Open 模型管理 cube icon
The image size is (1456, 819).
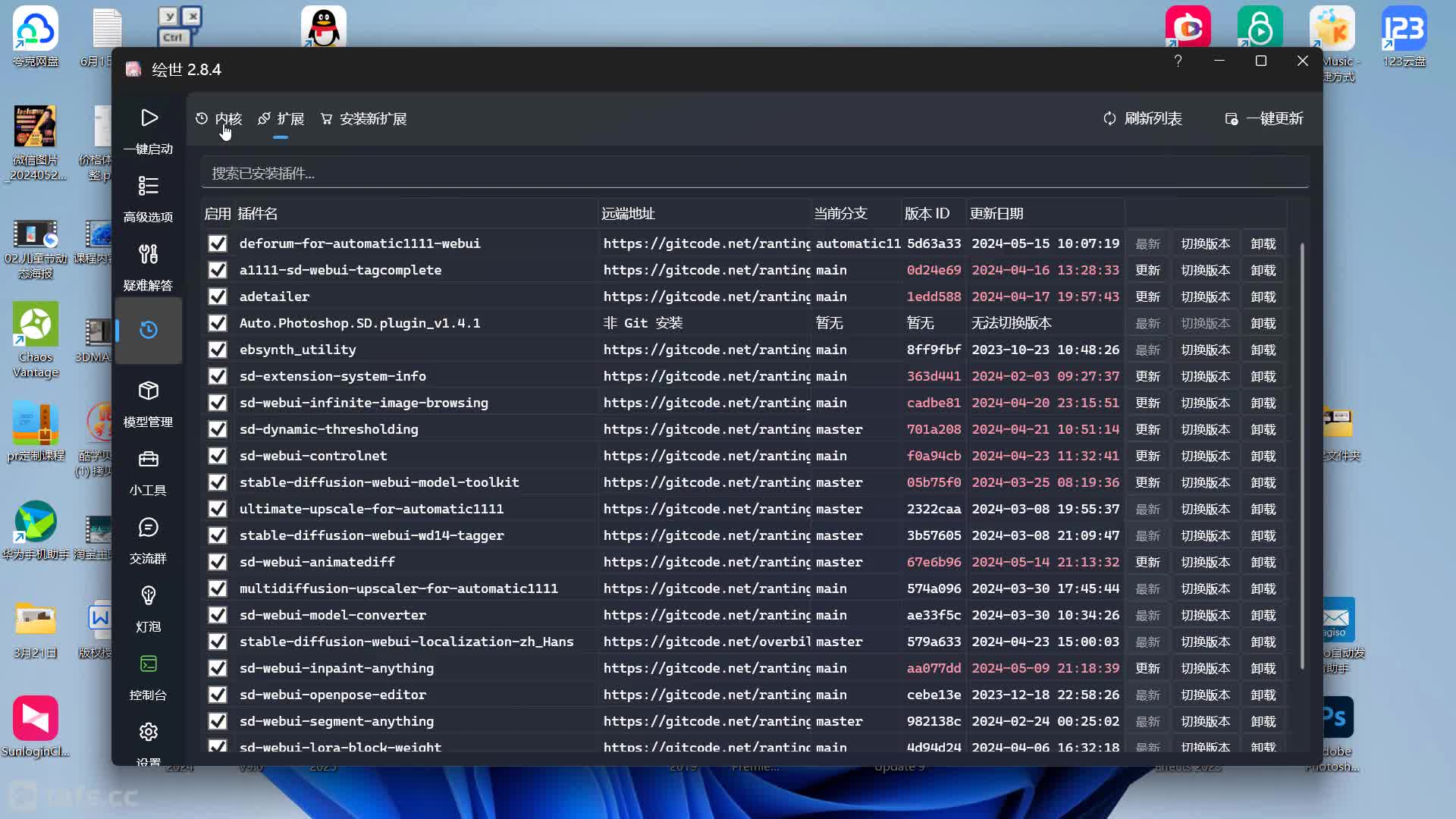tap(149, 391)
